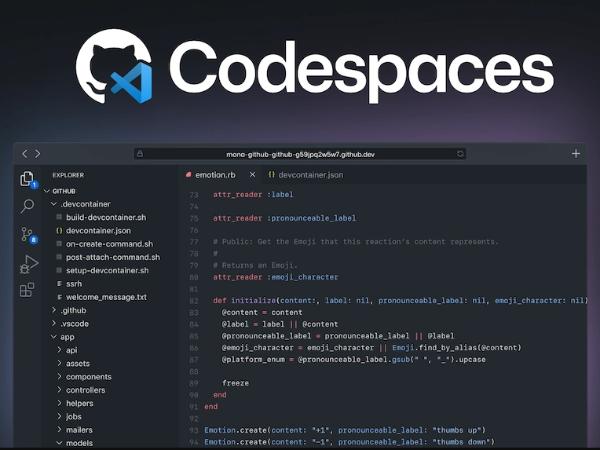Open the Source Control view icon
The image size is (600, 450).
tap(28, 234)
